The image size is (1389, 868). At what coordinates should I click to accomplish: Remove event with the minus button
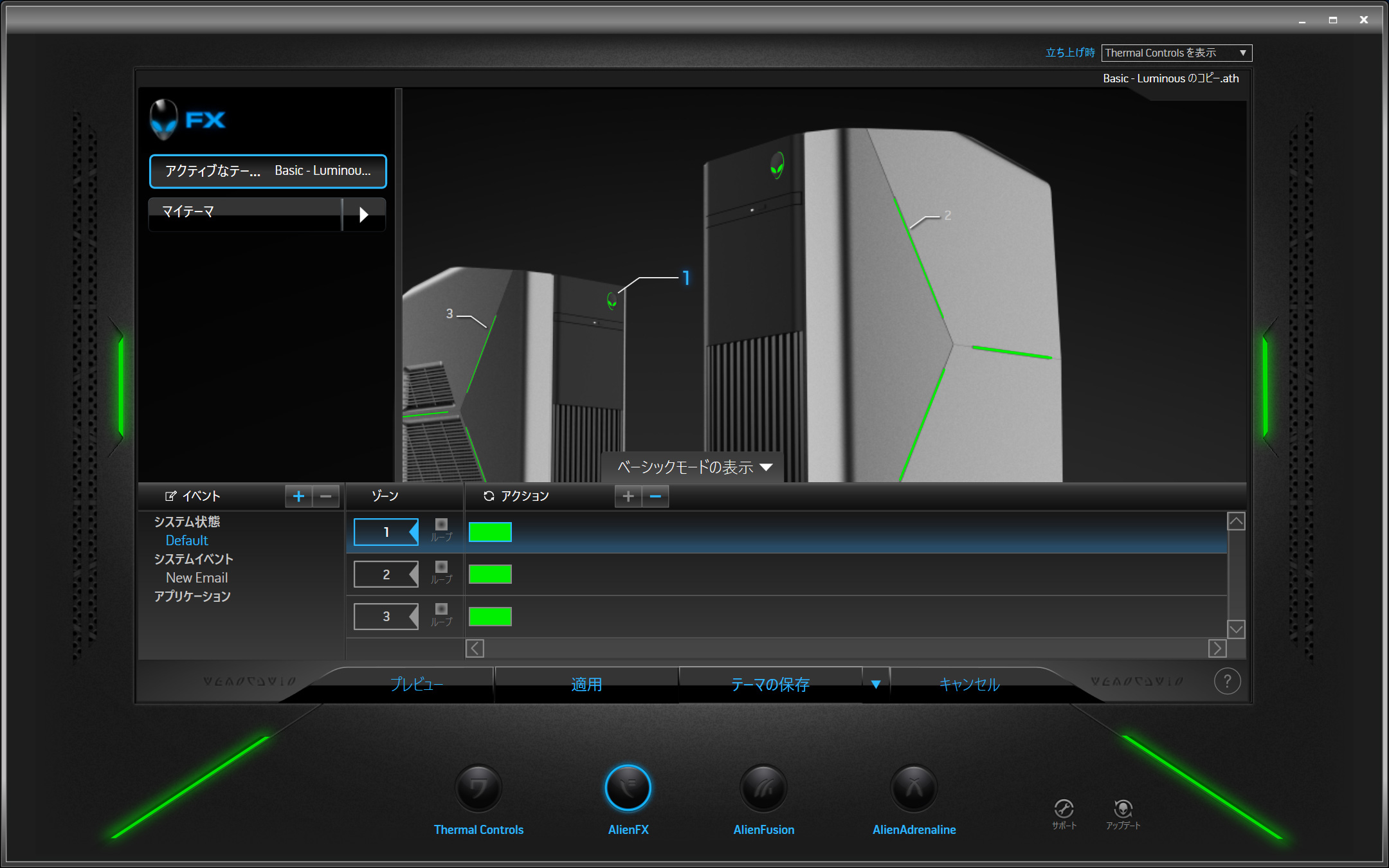pyautogui.click(x=326, y=496)
